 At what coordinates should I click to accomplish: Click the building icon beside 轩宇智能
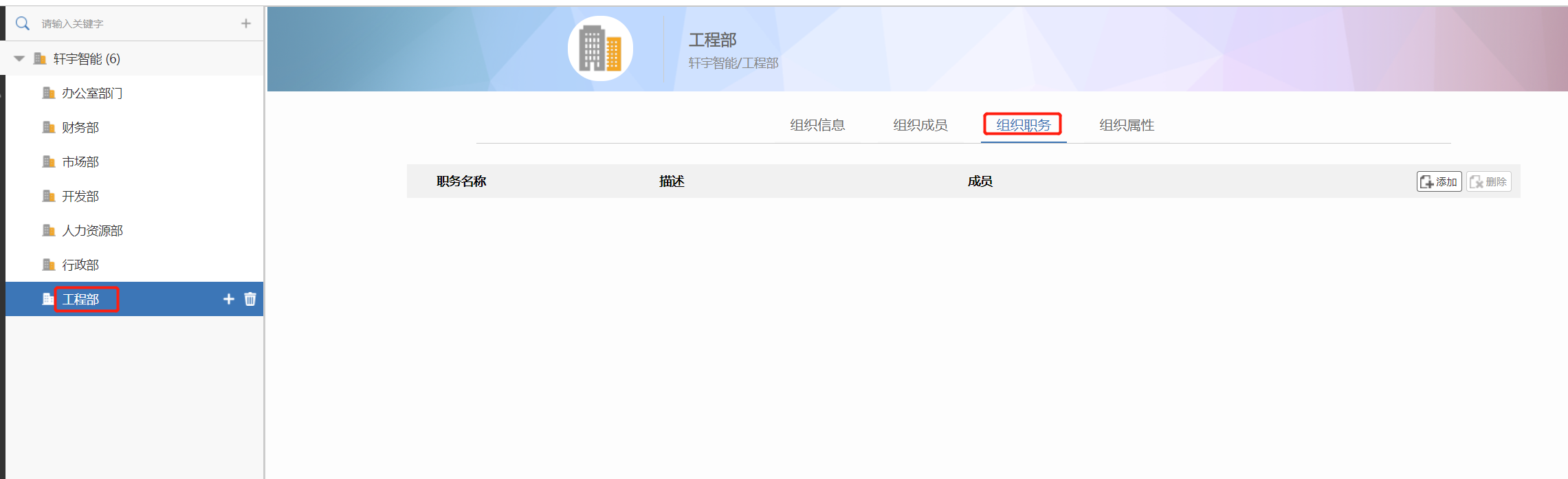point(41,58)
